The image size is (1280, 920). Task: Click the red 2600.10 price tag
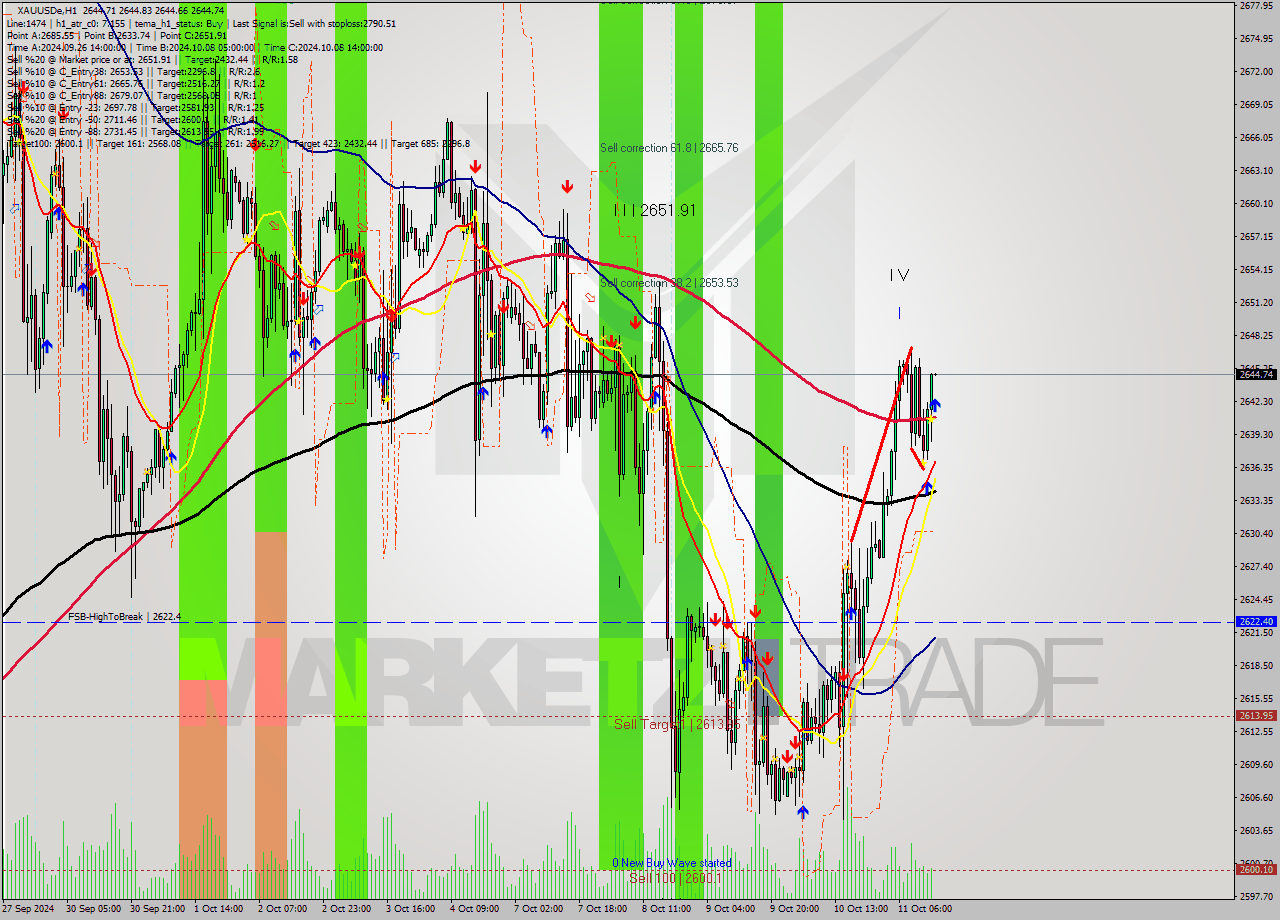pos(1256,869)
